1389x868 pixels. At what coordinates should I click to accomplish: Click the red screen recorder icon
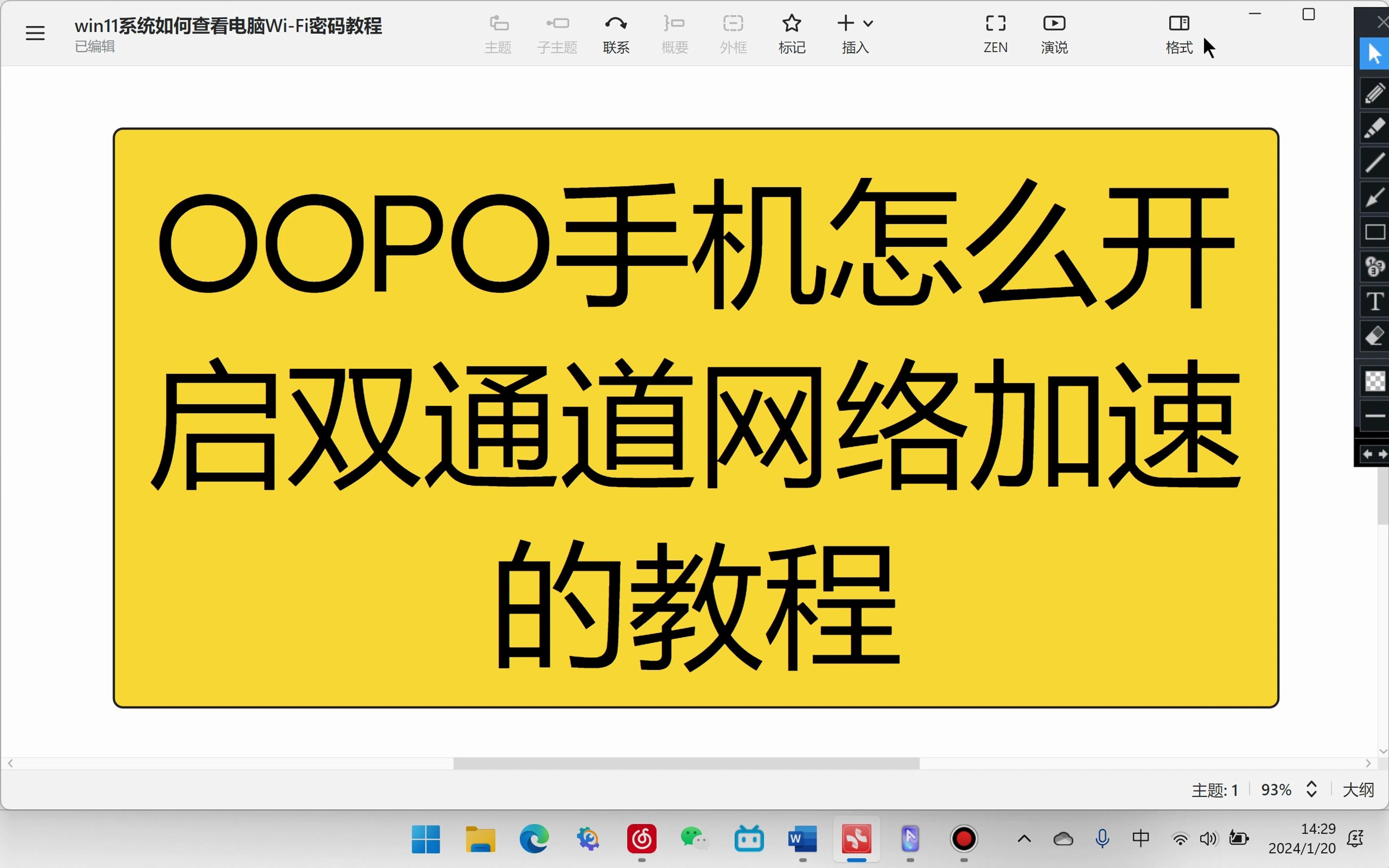[964, 839]
